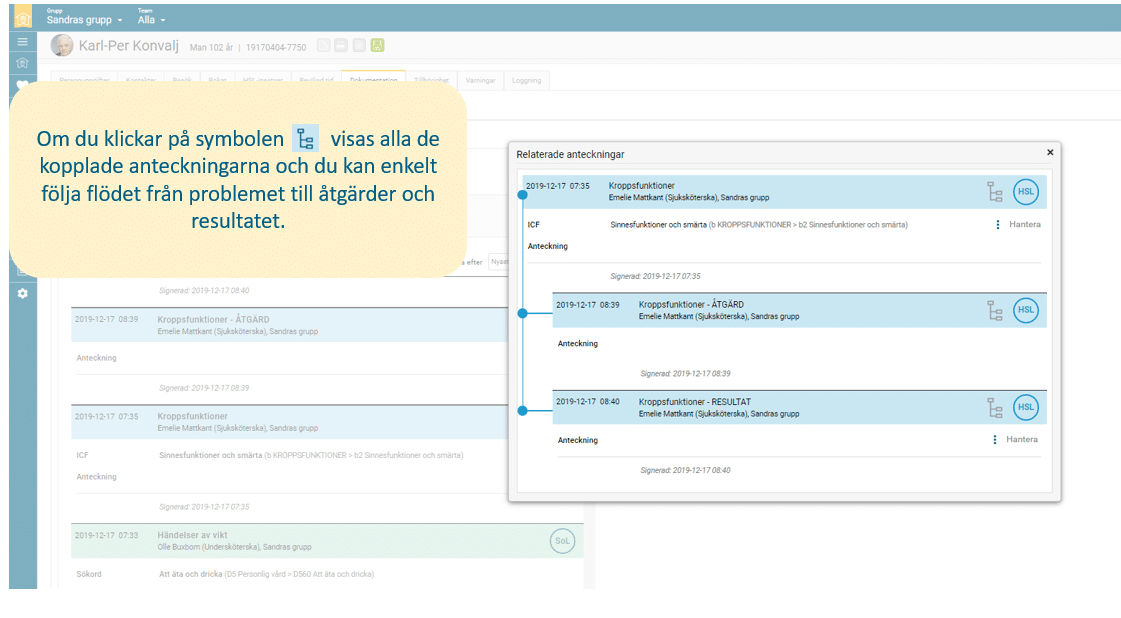Open the hamburger menu in left sidebar

tap(22, 42)
